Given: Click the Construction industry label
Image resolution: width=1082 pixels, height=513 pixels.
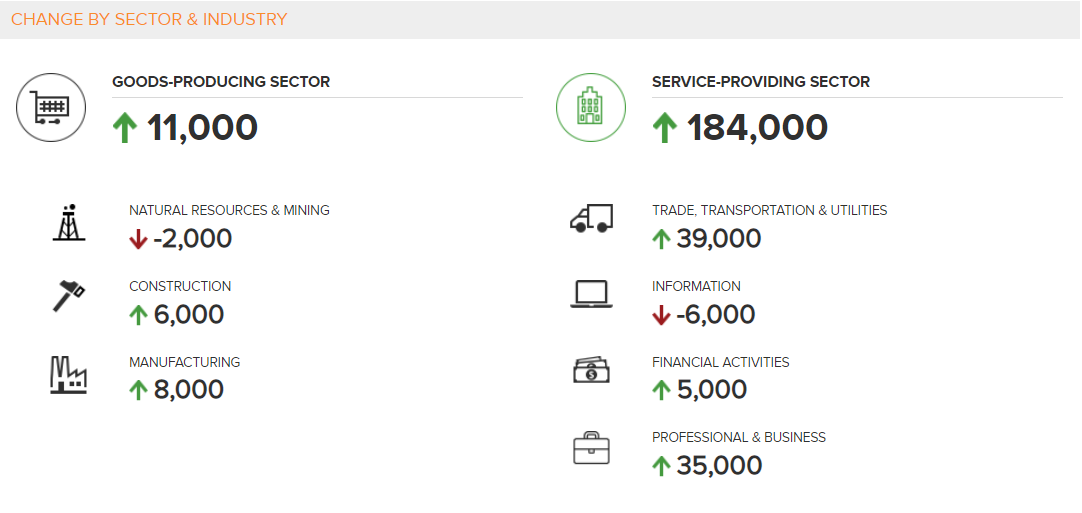Looking at the screenshot, I should pos(180,286).
